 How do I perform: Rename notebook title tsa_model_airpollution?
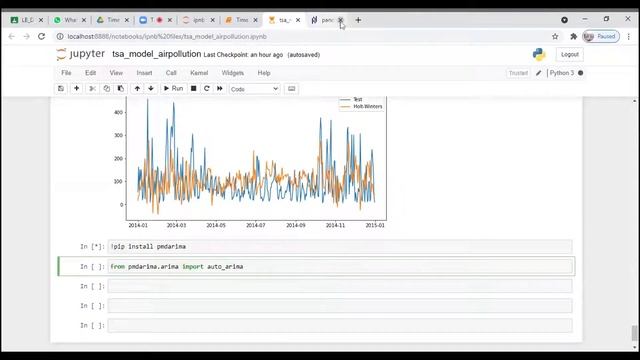pos(157,54)
